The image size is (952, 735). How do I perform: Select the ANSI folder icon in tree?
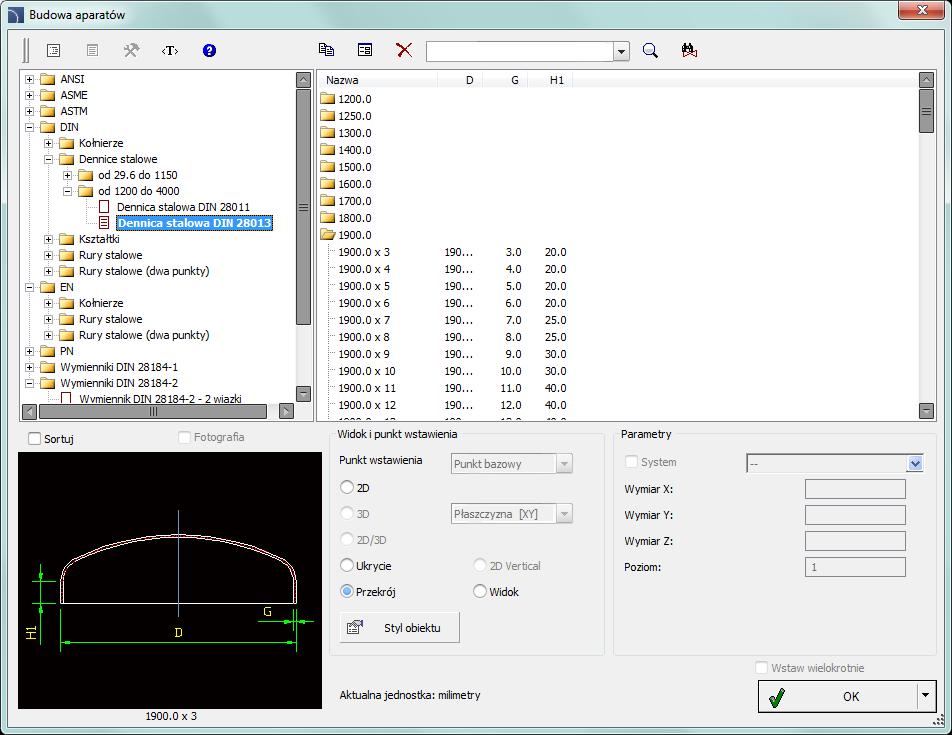pos(47,79)
